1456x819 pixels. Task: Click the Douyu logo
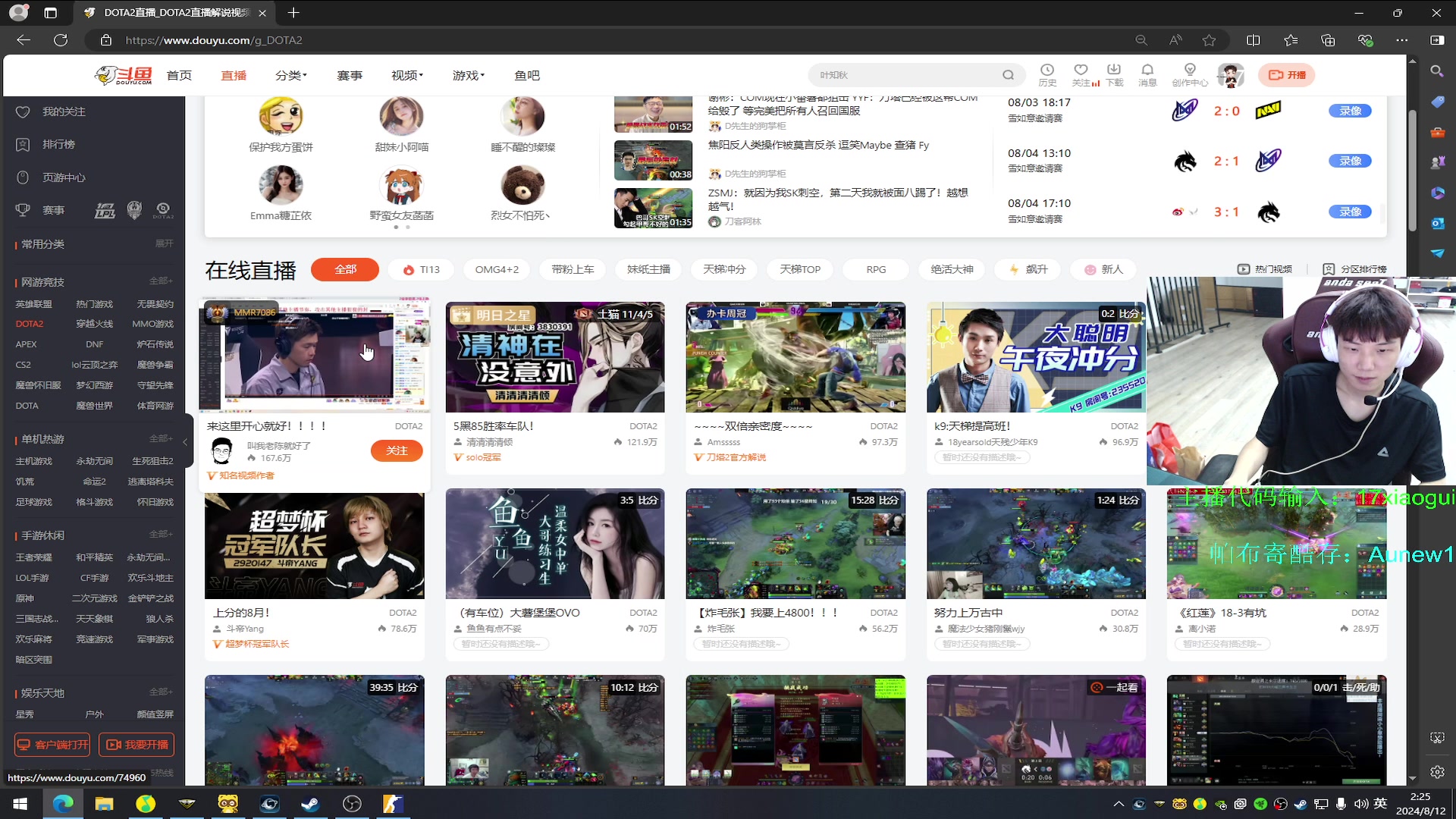tap(124, 75)
